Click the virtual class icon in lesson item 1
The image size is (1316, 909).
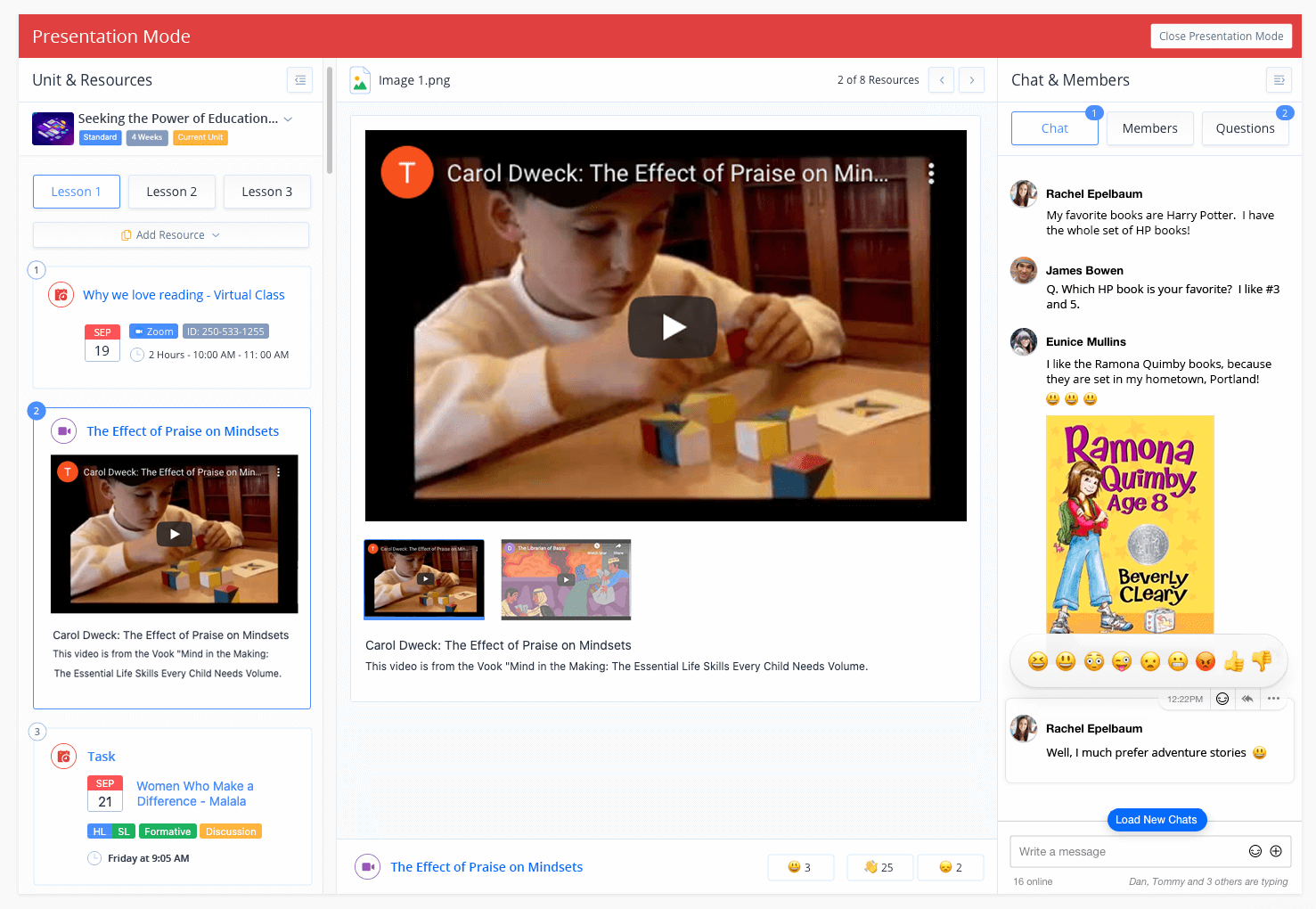coord(61,295)
